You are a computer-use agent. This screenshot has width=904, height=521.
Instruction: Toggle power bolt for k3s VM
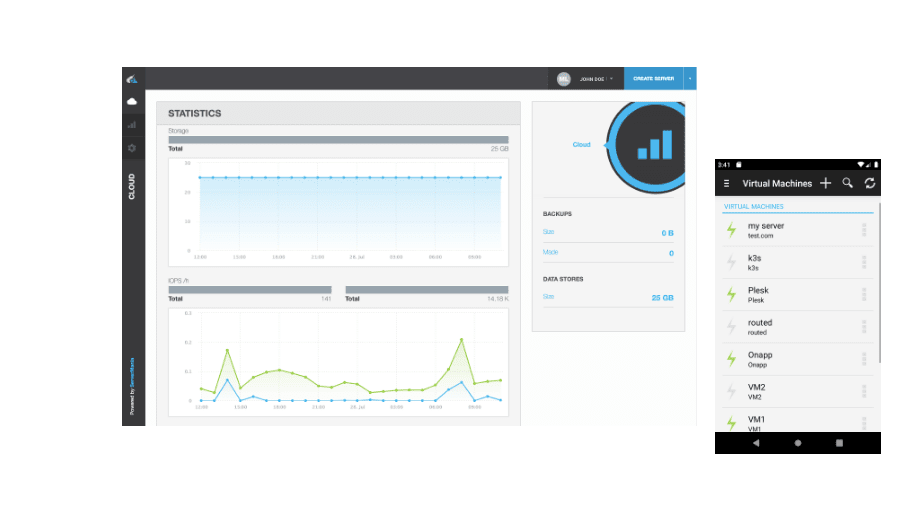[x=731, y=262]
